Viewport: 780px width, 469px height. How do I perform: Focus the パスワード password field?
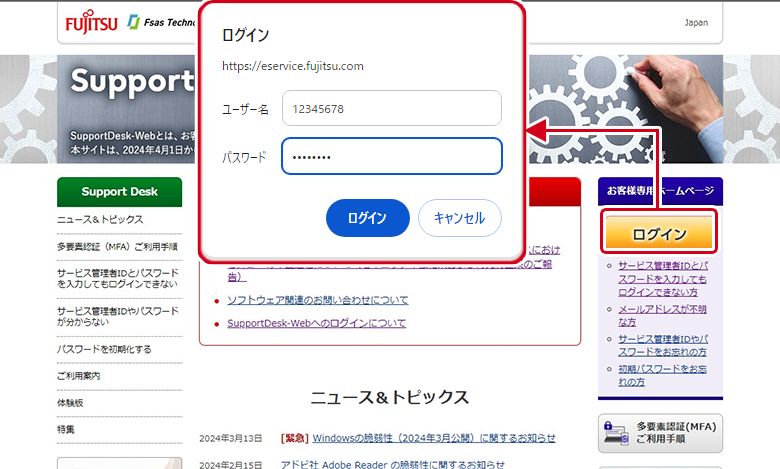pyautogui.click(x=391, y=156)
